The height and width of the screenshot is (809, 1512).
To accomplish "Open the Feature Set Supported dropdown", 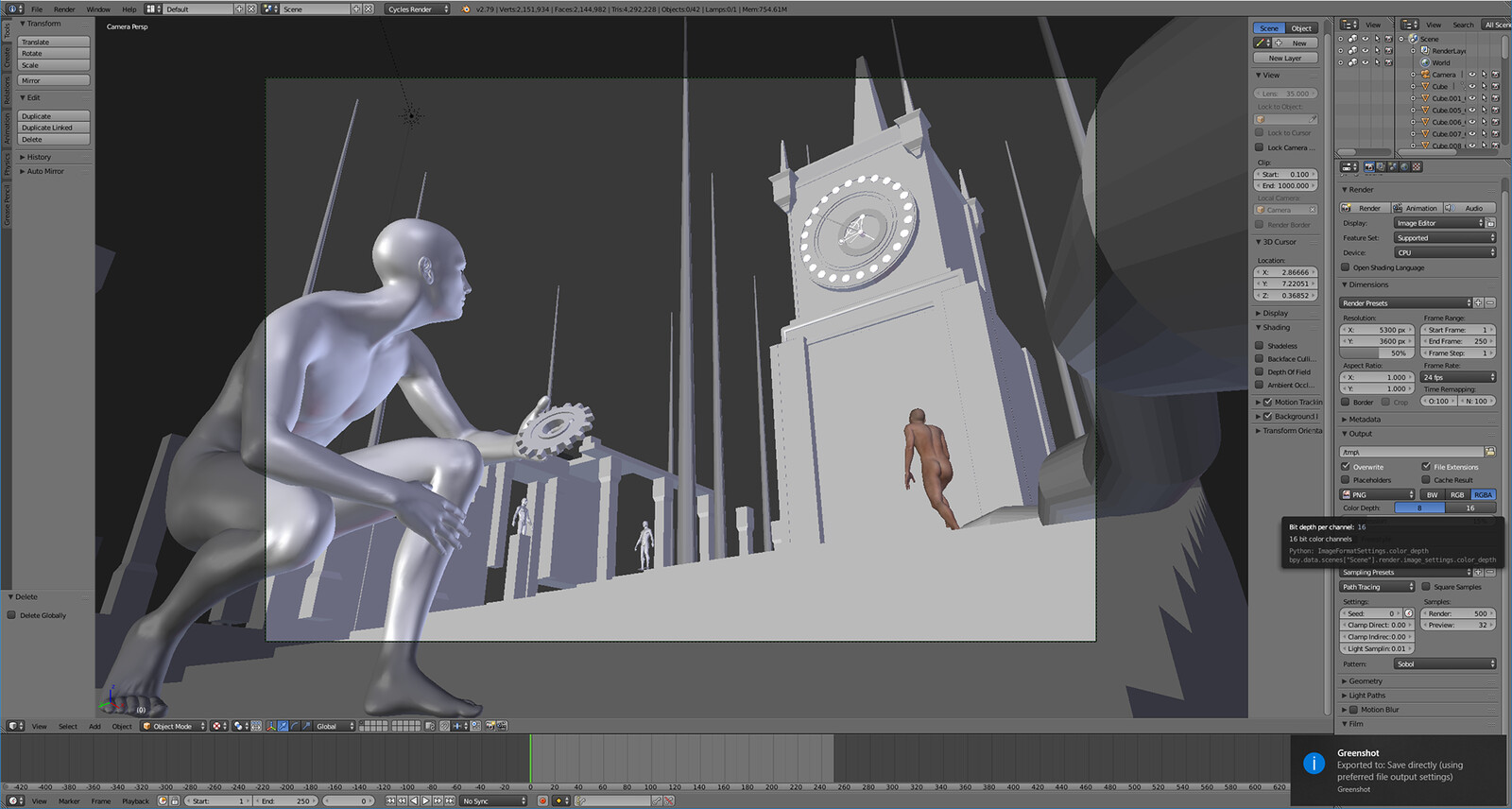I will (1445, 238).
